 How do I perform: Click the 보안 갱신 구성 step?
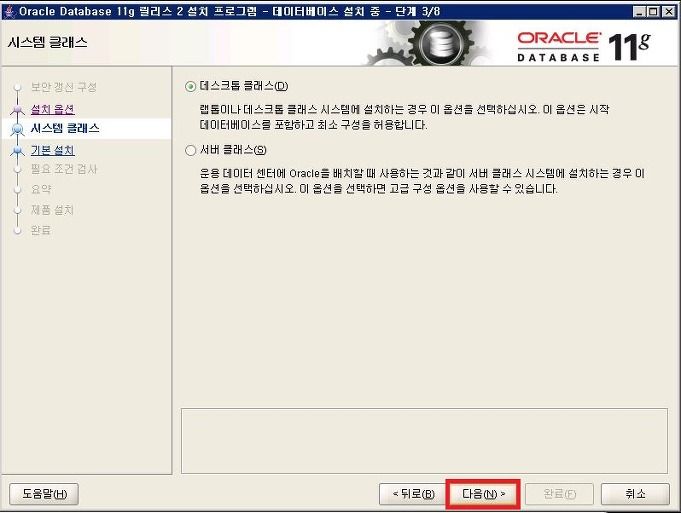click(x=64, y=87)
